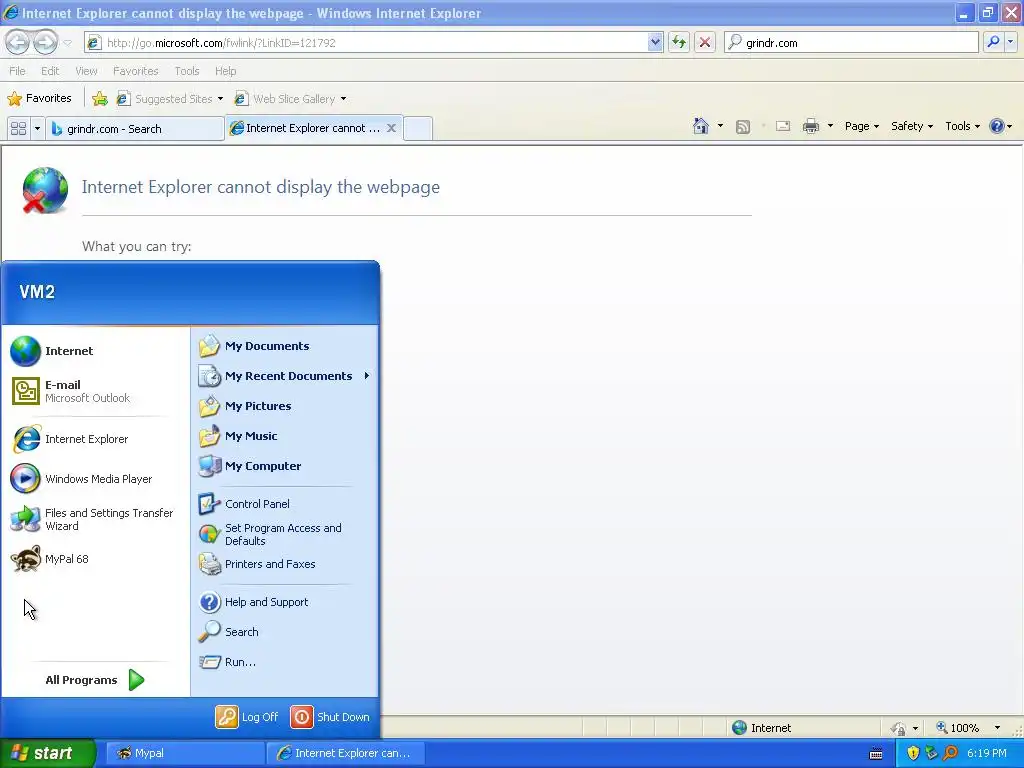
Task: Open Set Program Access and Defaults
Action: [x=285, y=534]
